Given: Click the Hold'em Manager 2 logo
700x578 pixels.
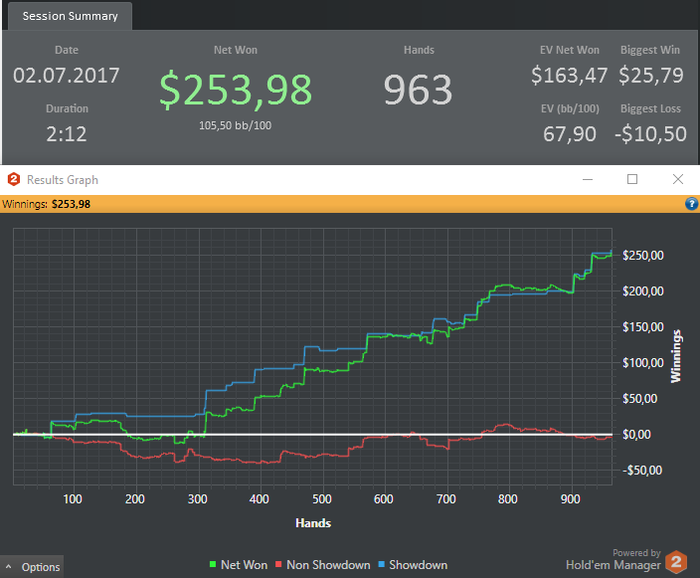Looking at the screenshot, I should (x=676, y=562).
